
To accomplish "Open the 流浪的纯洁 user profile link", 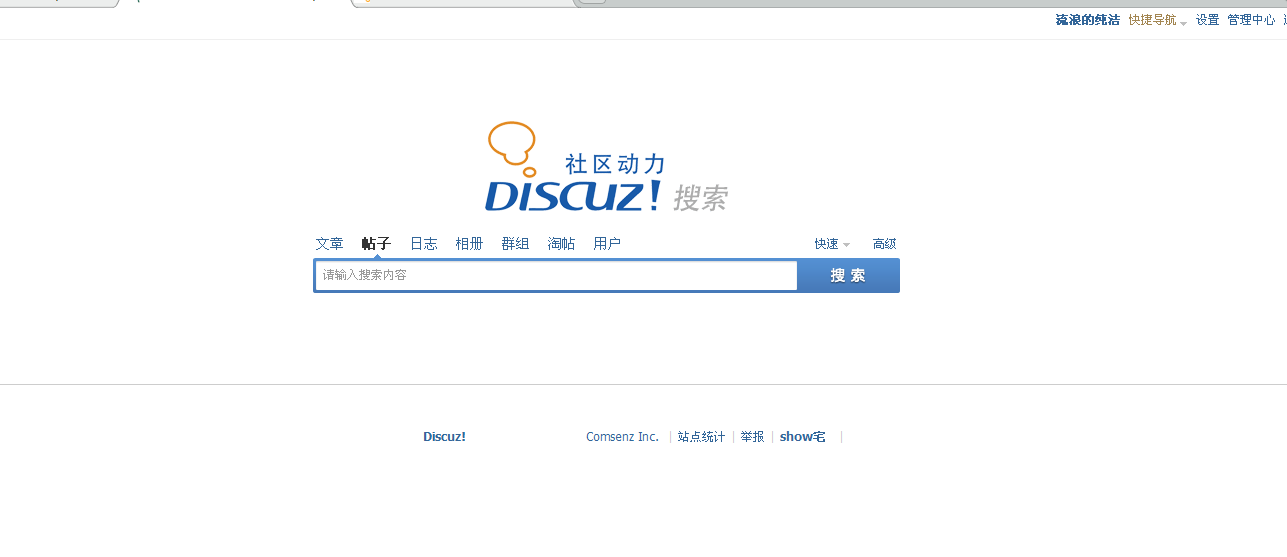I will (x=1088, y=20).
